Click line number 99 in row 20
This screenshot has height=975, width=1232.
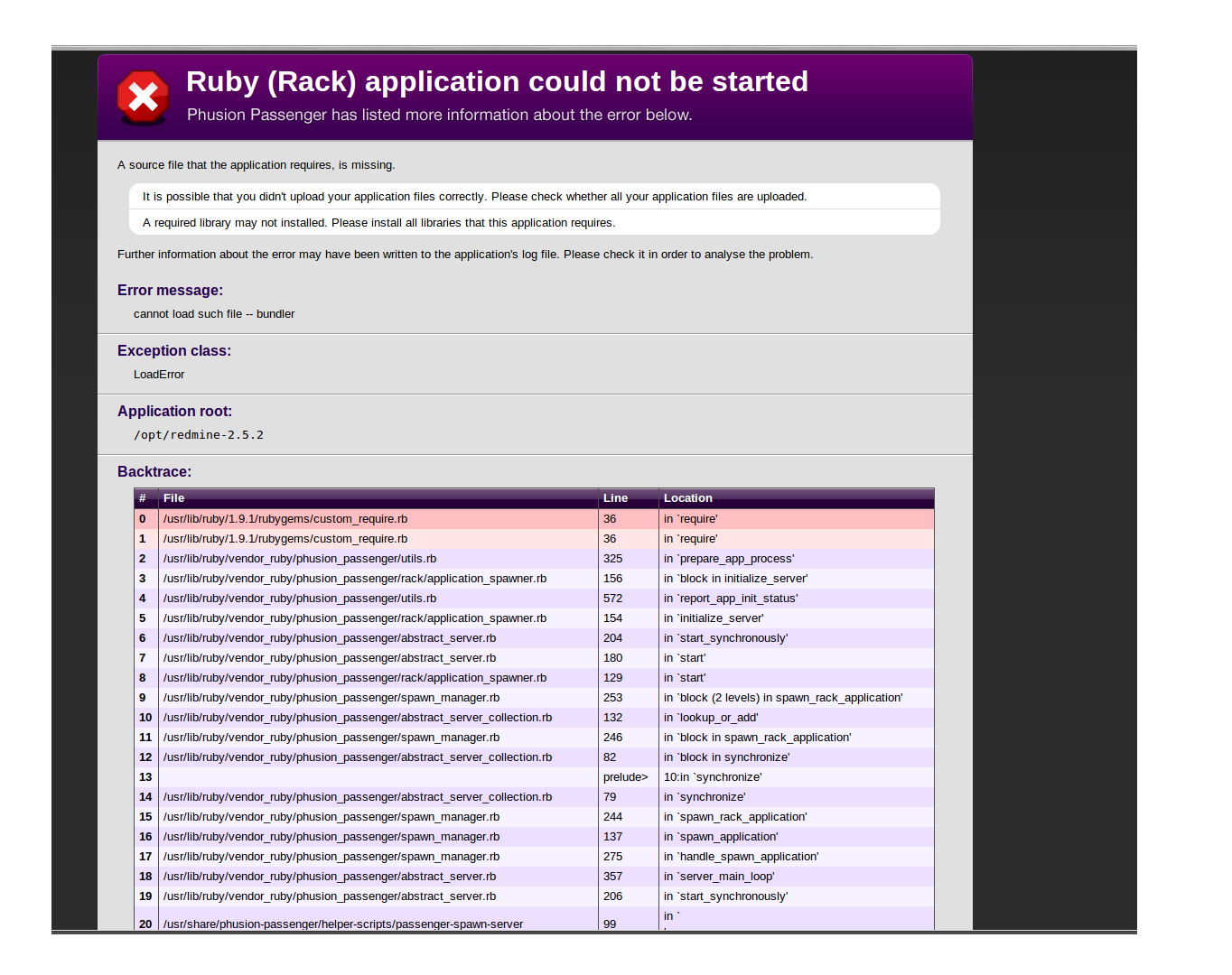[610, 924]
